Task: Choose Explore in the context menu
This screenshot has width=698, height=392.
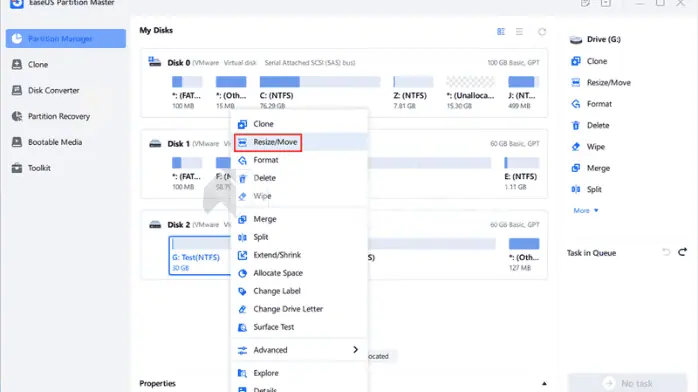Action: tap(300, 373)
